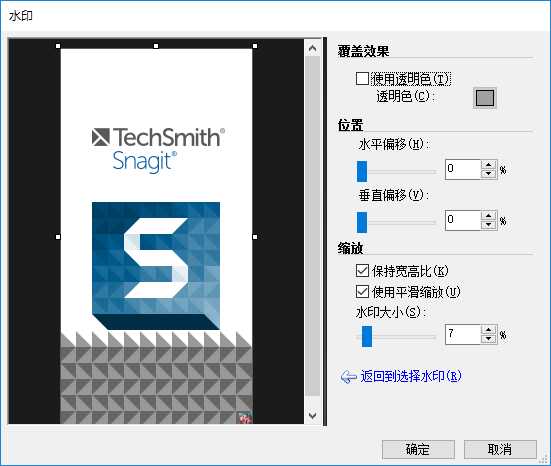551x466 pixels.
Task: Confirm with the 确定 button
Action: [x=418, y=449]
